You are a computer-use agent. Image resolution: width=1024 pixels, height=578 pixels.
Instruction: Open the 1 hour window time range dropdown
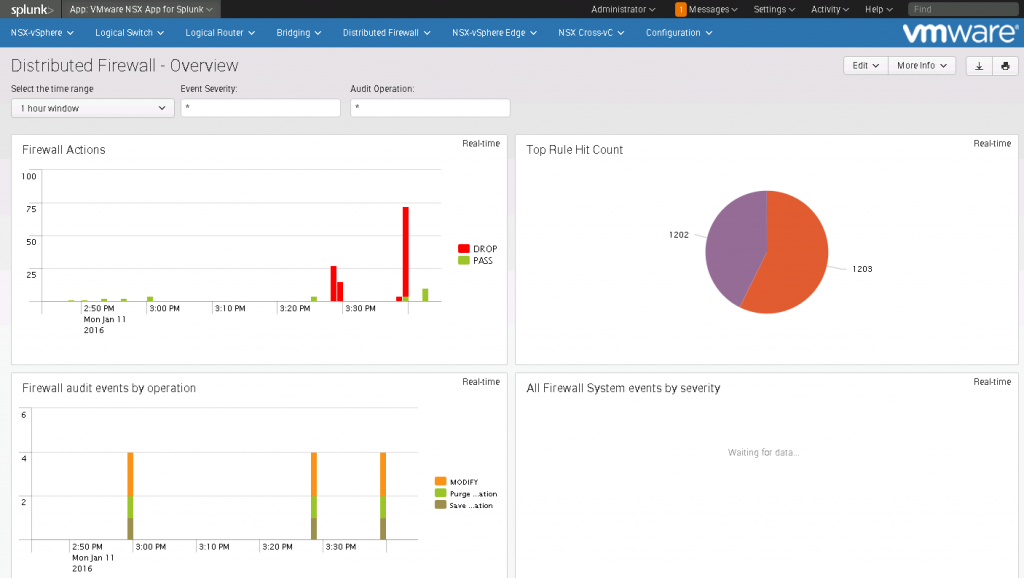93,108
